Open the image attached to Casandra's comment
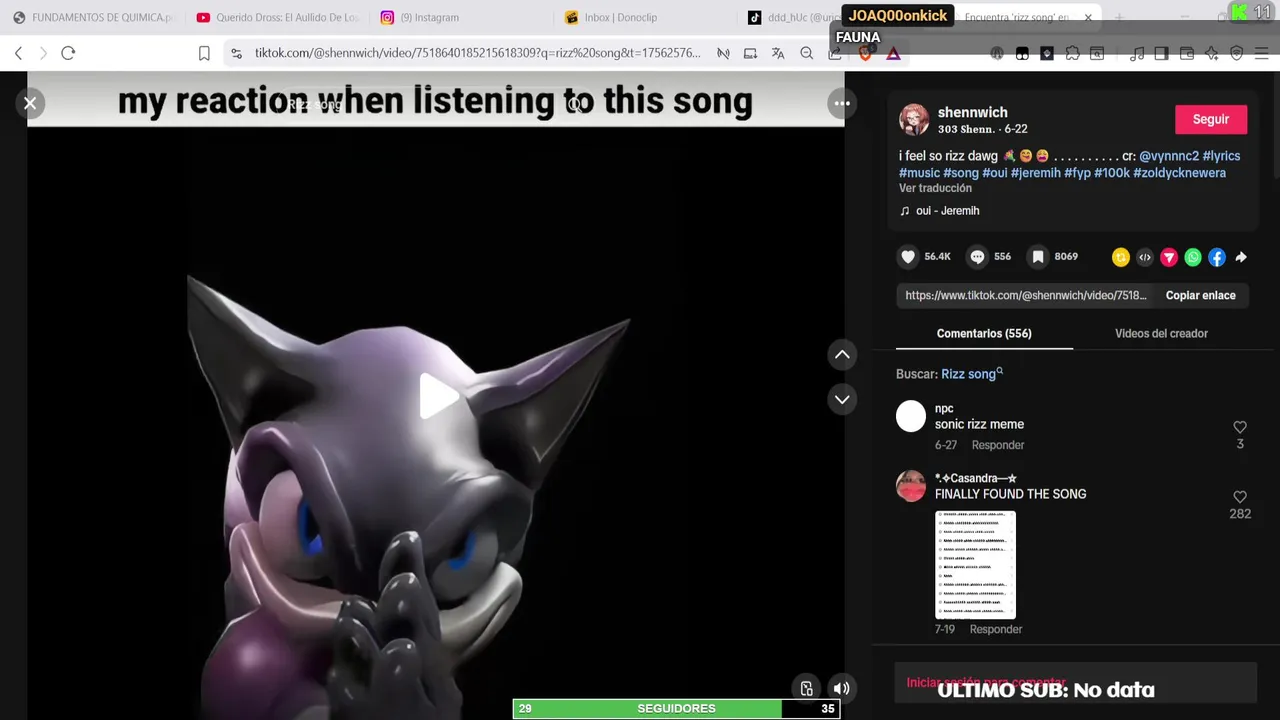This screenshot has width=1280, height=720. pos(975,565)
